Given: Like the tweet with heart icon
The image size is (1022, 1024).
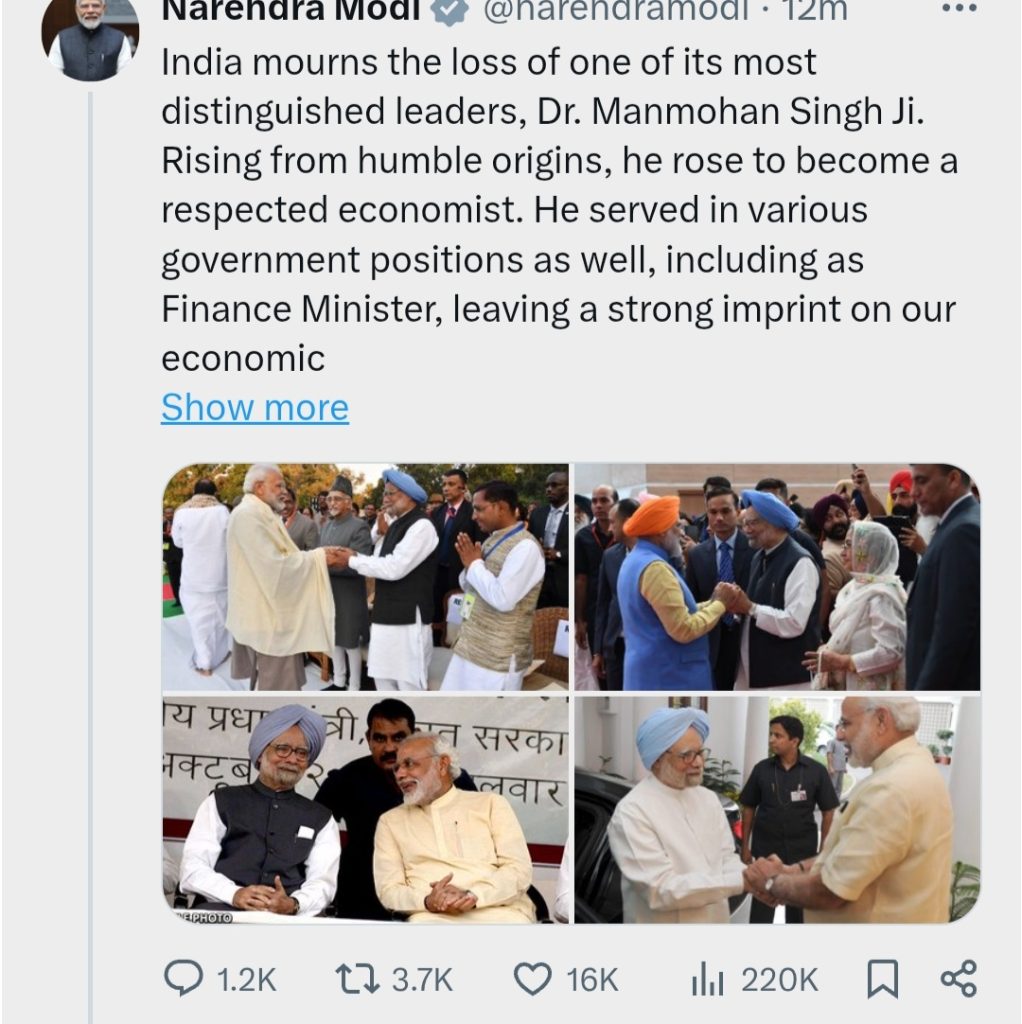Looking at the screenshot, I should pos(532,980).
